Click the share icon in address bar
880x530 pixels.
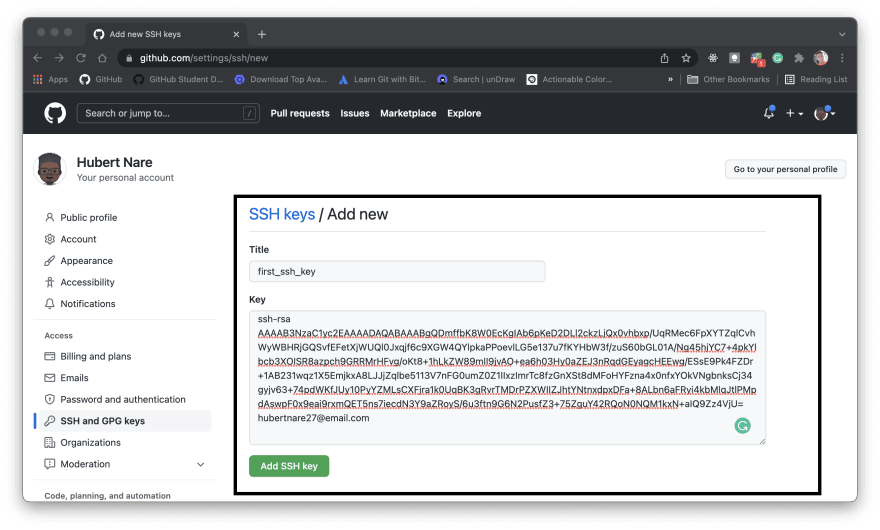[664, 58]
